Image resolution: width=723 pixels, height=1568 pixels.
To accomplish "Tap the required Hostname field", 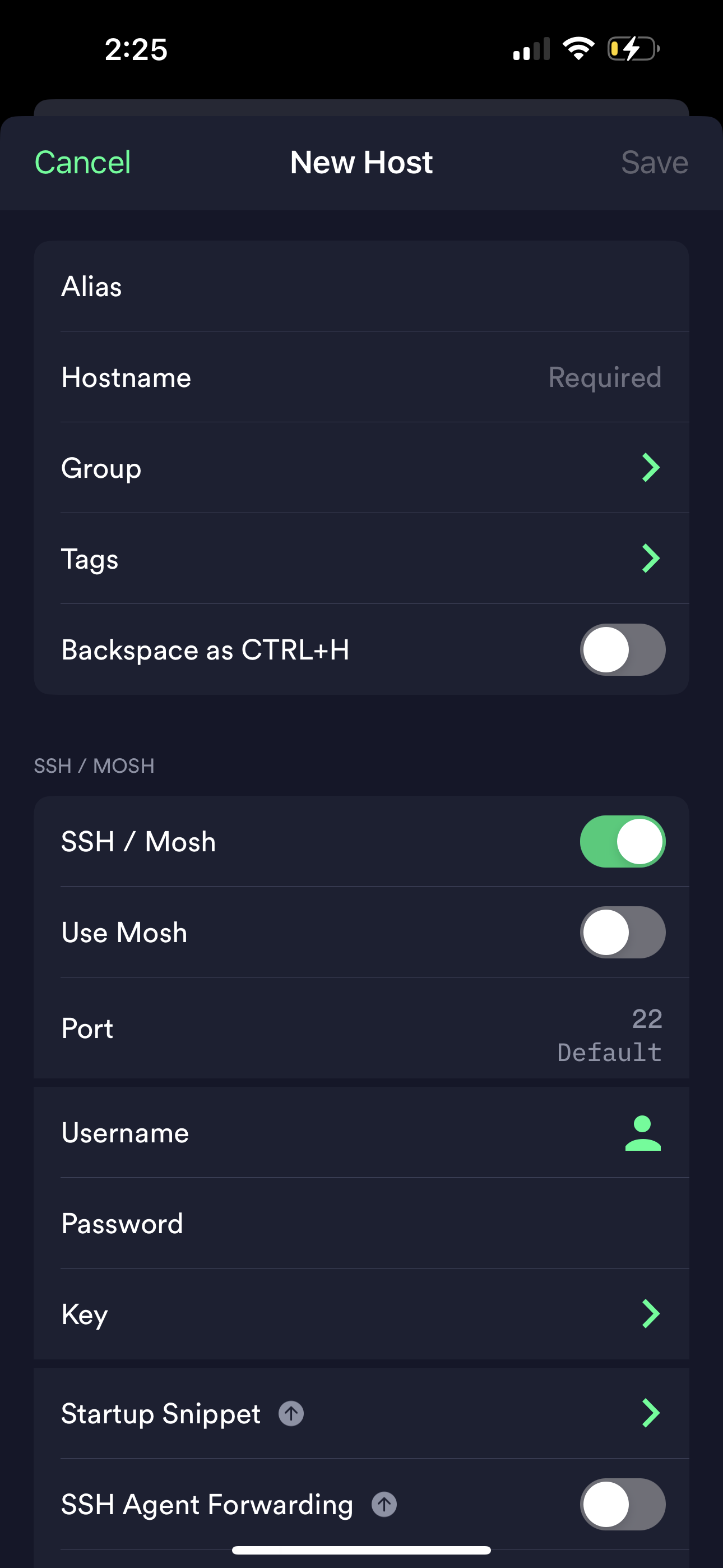I will 361,377.
